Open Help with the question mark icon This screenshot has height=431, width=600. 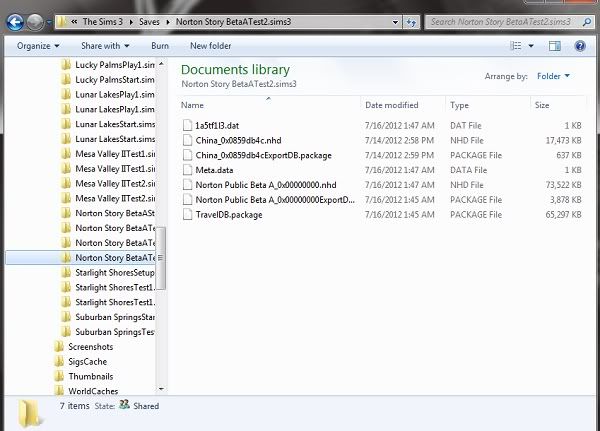coord(580,46)
